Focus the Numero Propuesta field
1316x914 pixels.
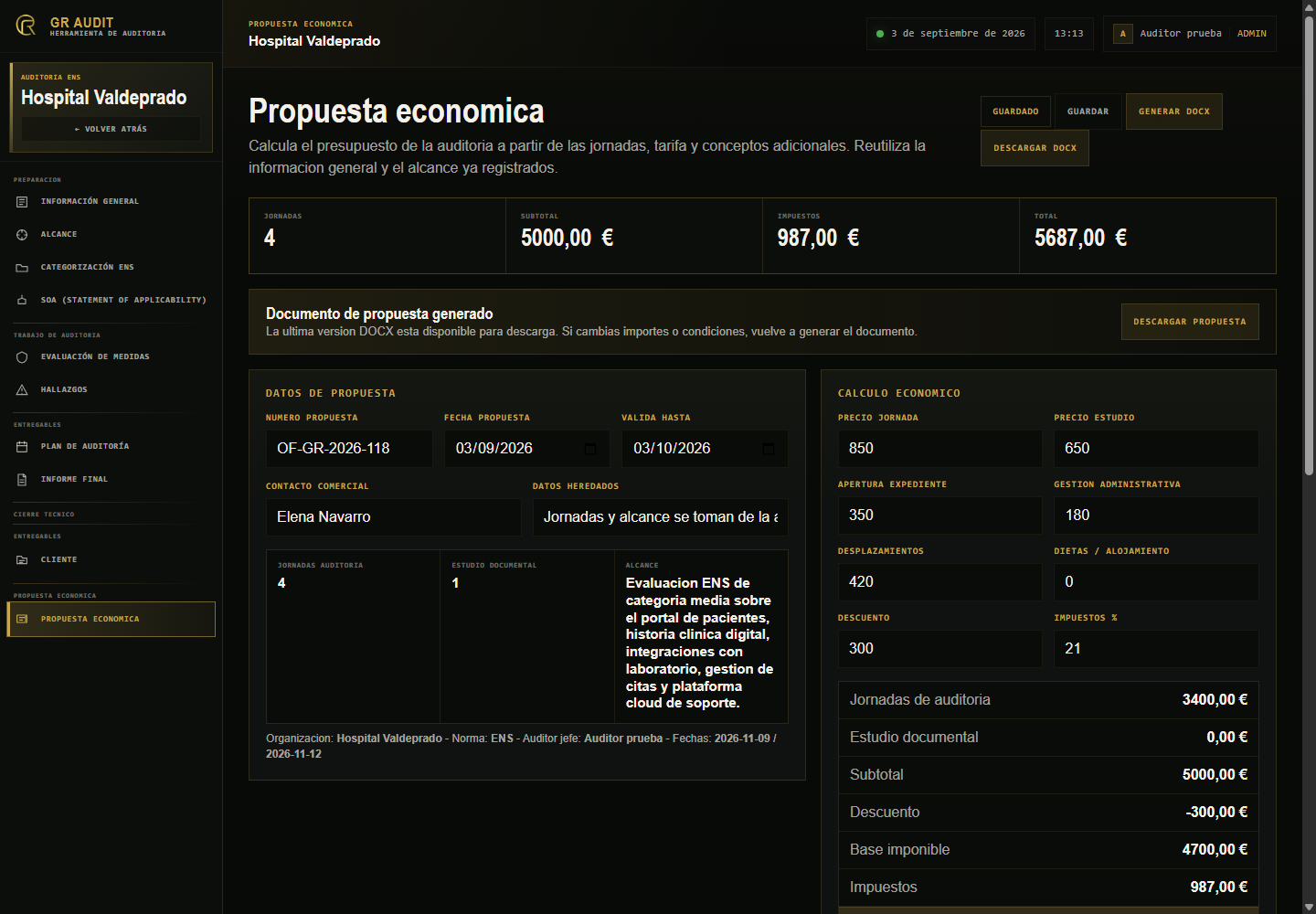click(349, 449)
